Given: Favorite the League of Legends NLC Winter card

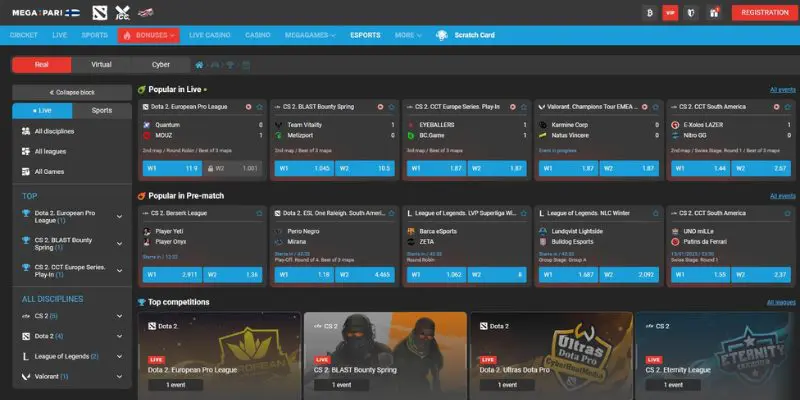Looking at the screenshot, I should coord(656,213).
